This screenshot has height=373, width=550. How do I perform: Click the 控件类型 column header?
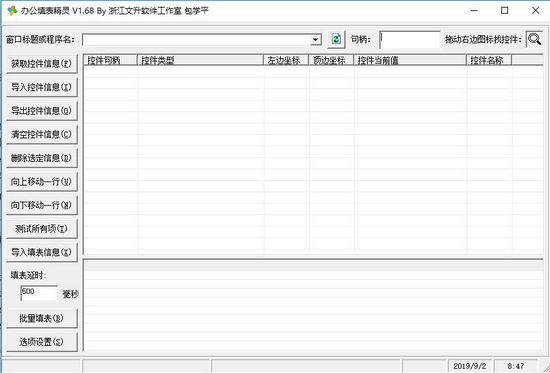click(x=200, y=60)
